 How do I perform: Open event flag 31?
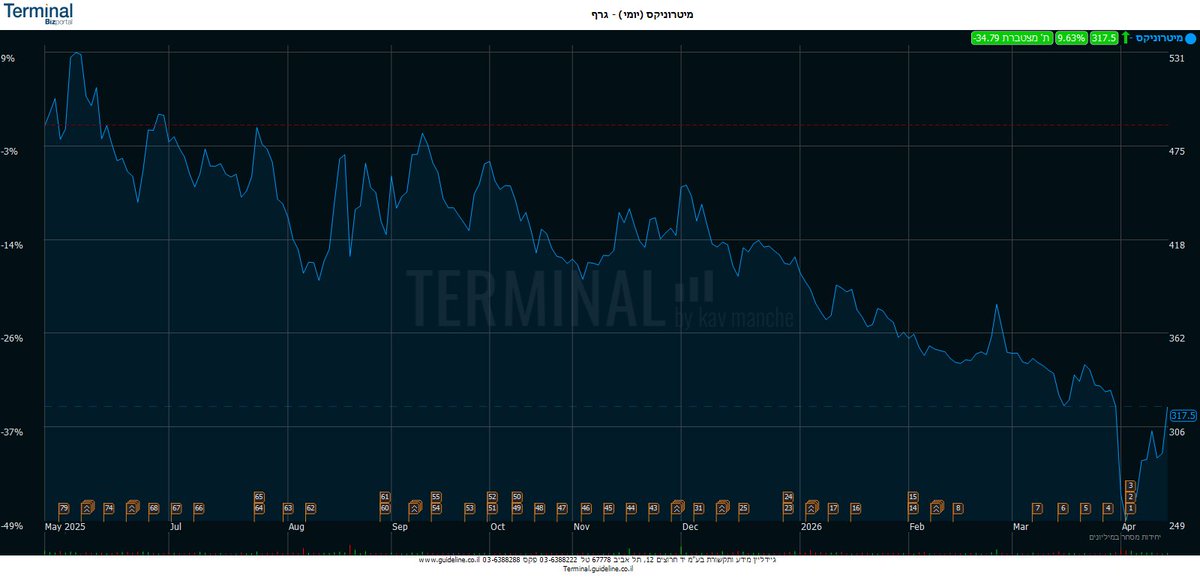699,508
